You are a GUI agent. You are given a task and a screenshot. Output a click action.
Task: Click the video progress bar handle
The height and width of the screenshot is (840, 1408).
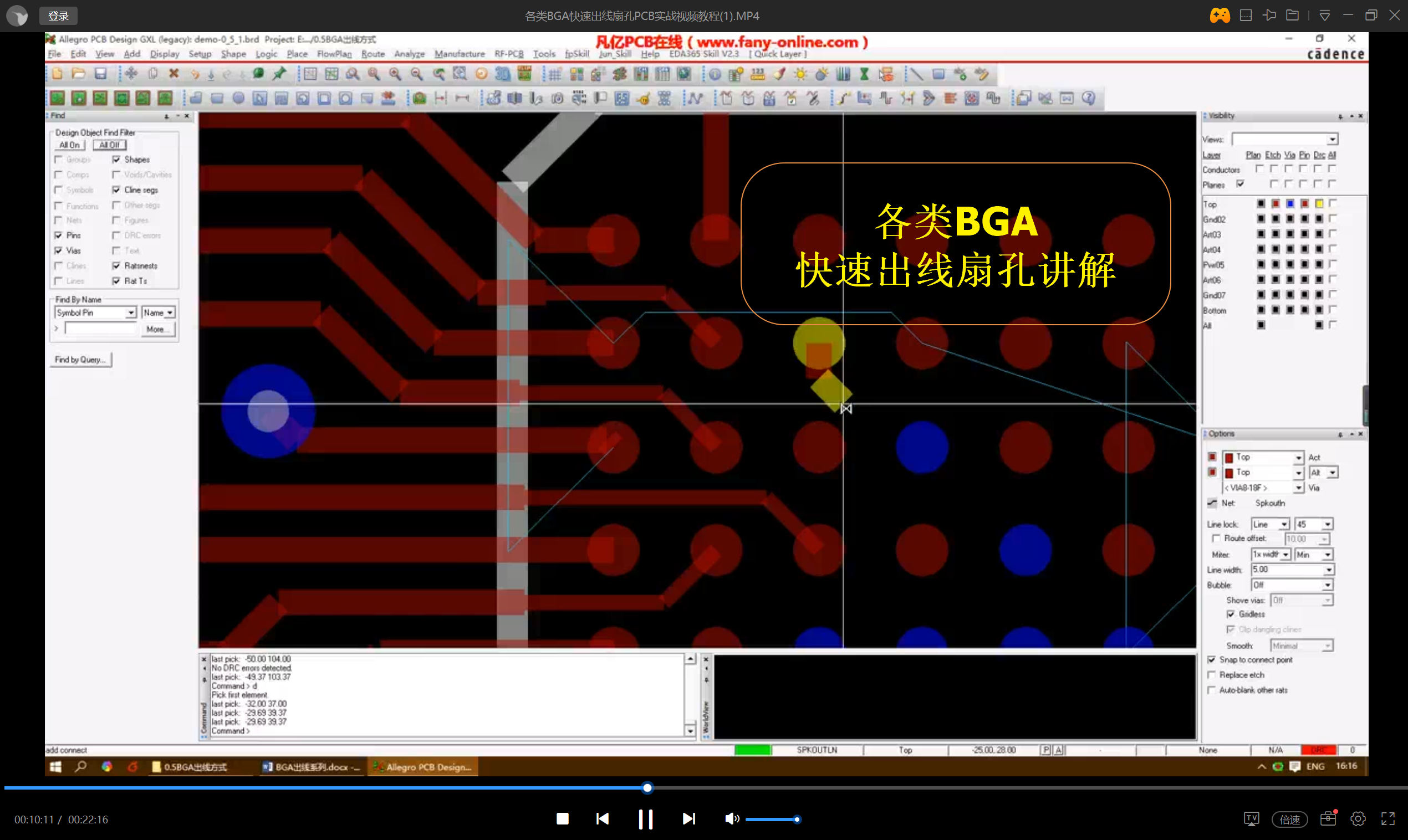(647, 787)
